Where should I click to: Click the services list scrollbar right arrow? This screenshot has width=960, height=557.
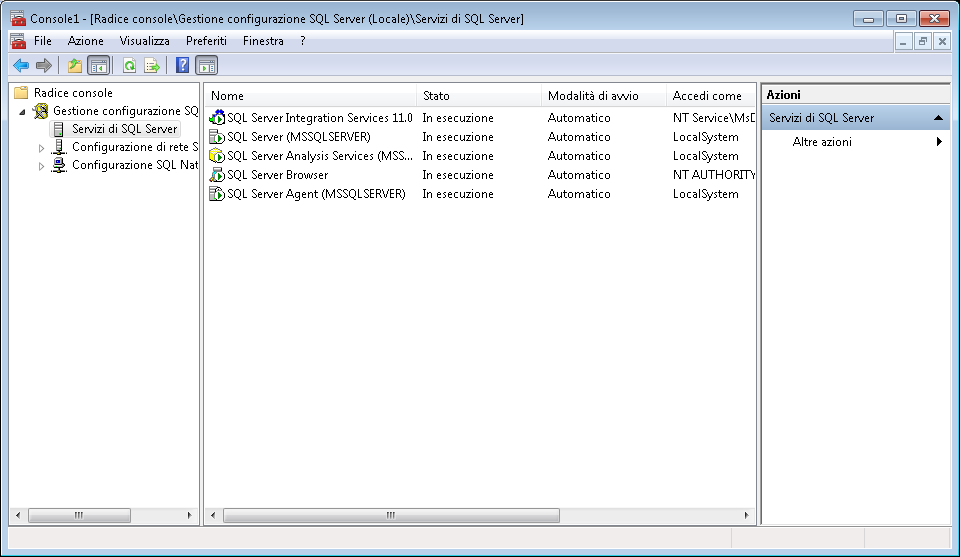[x=746, y=515]
